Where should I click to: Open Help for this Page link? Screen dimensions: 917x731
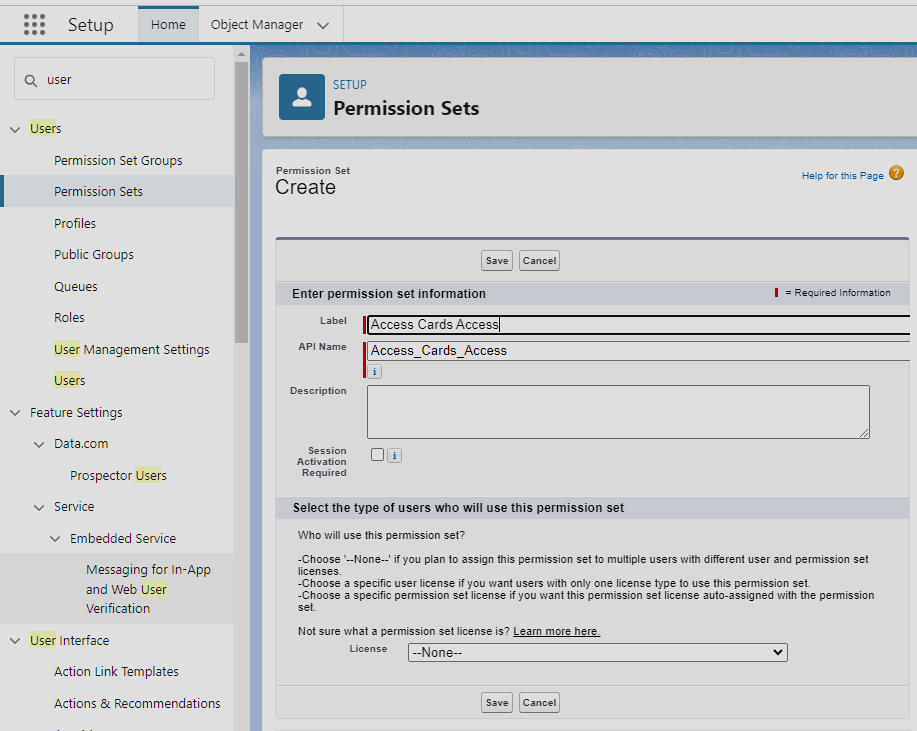842,175
